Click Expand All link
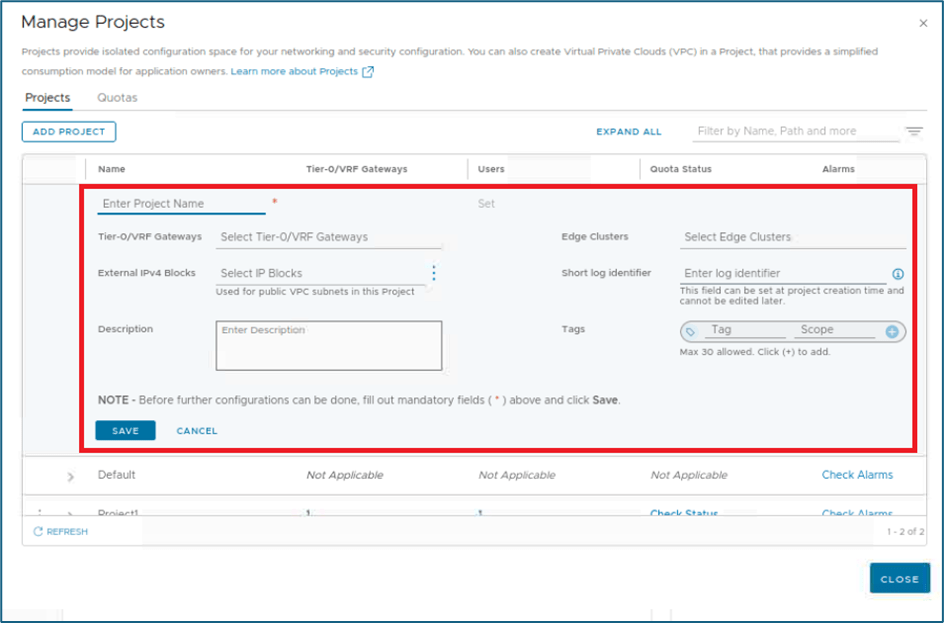 (628, 132)
